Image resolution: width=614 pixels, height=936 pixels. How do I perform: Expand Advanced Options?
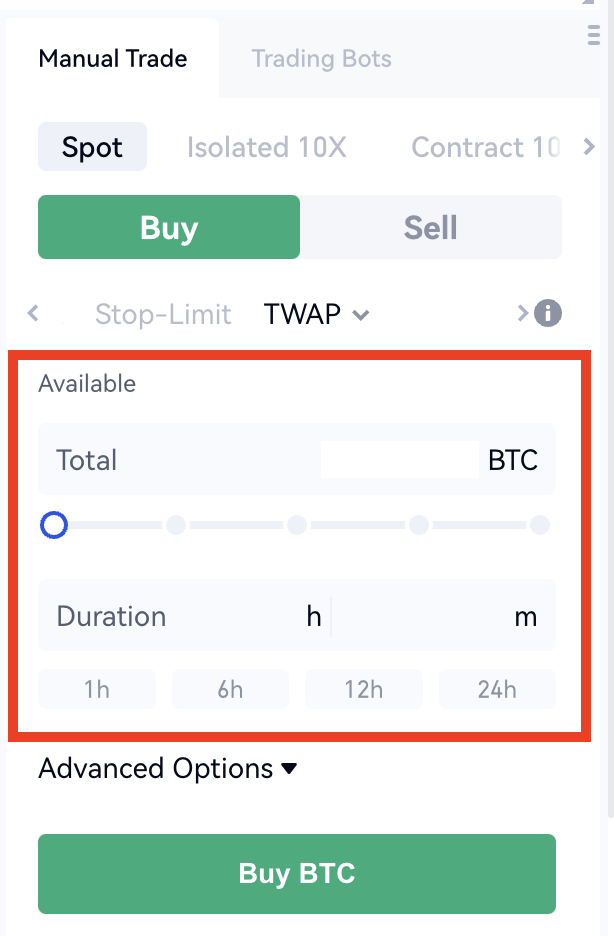coord(168,768)
